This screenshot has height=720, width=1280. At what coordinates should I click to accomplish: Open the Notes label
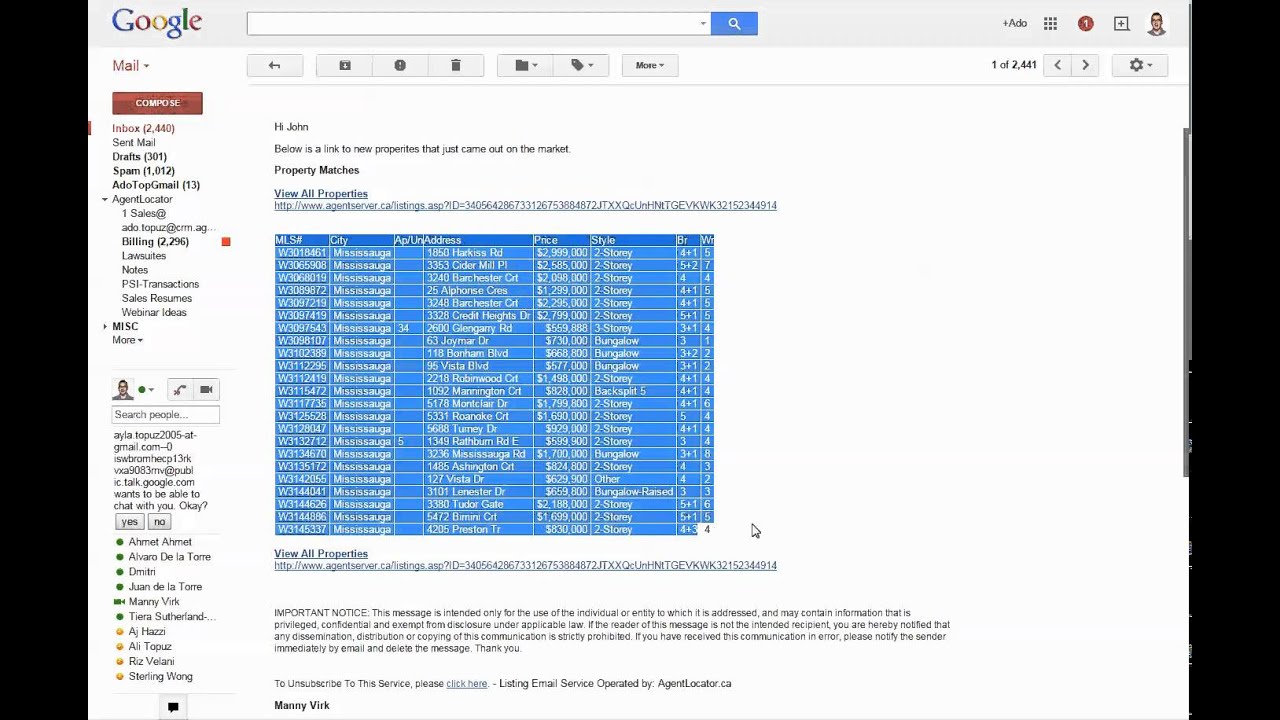click(135, 270)
